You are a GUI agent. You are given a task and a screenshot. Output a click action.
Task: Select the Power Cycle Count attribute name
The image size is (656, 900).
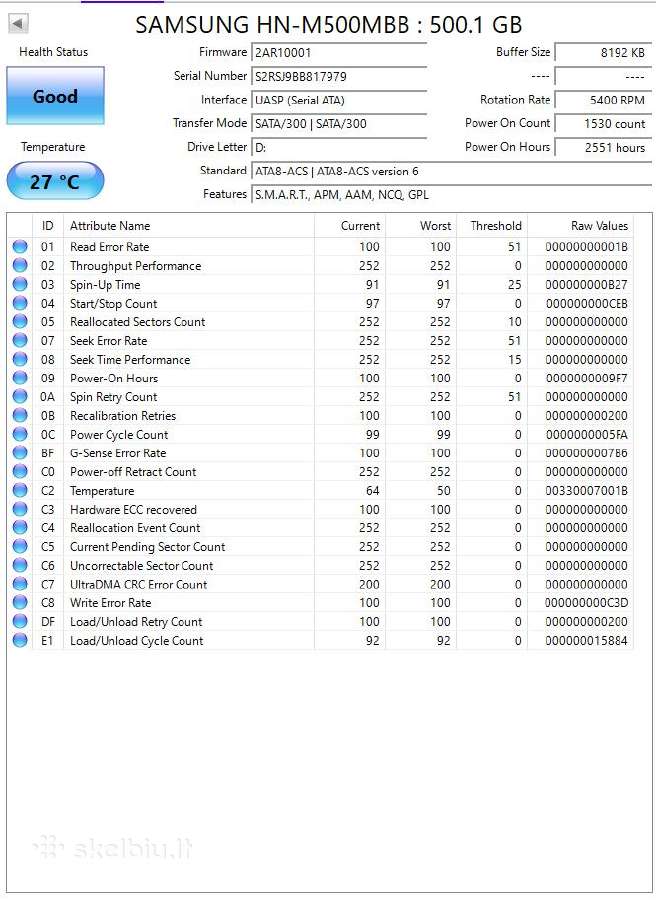[x=119, y=435]
